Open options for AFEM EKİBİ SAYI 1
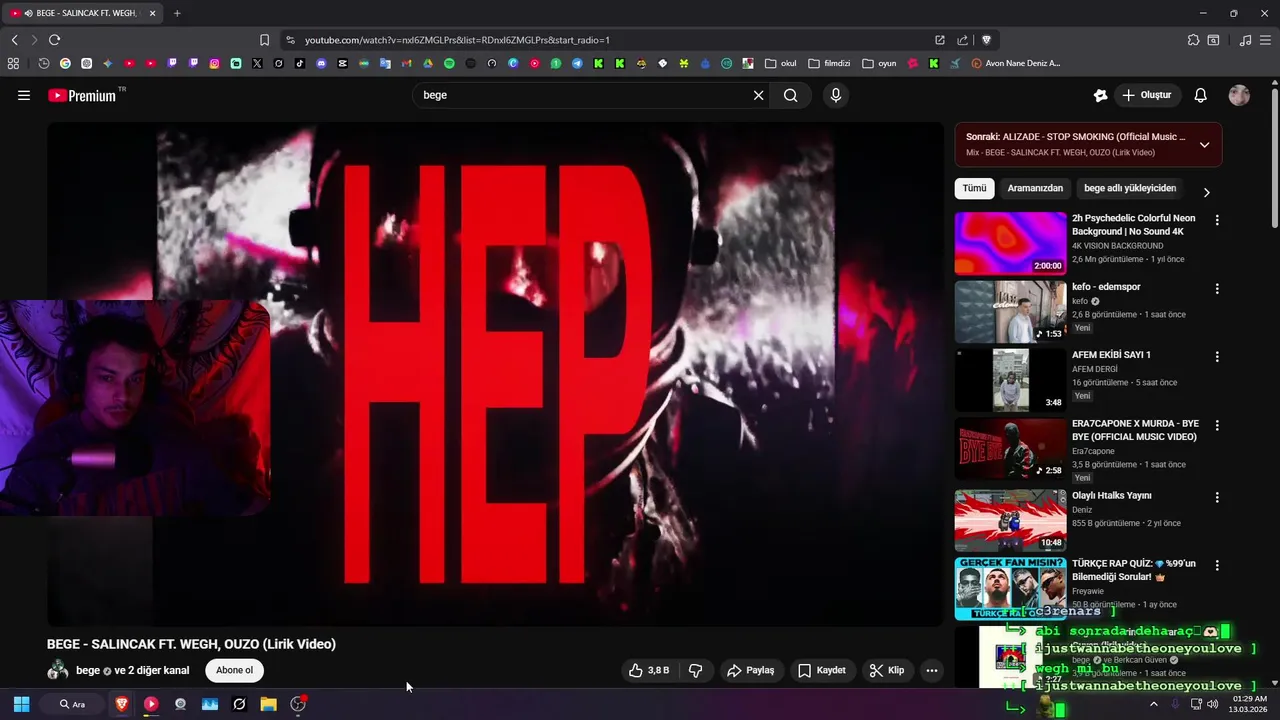This screenshot has height=720, width=1280. (1217, 356)
